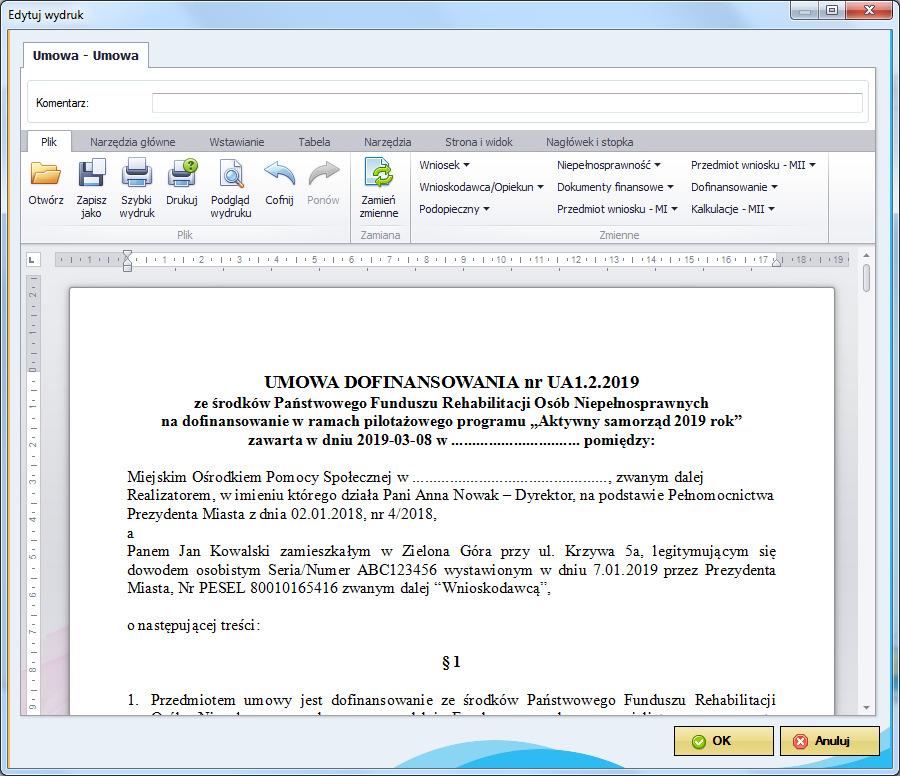Close the Edytuj wydruk window
Image resolution: width=900 pixels, height=776 pixels.
(869, 10)
